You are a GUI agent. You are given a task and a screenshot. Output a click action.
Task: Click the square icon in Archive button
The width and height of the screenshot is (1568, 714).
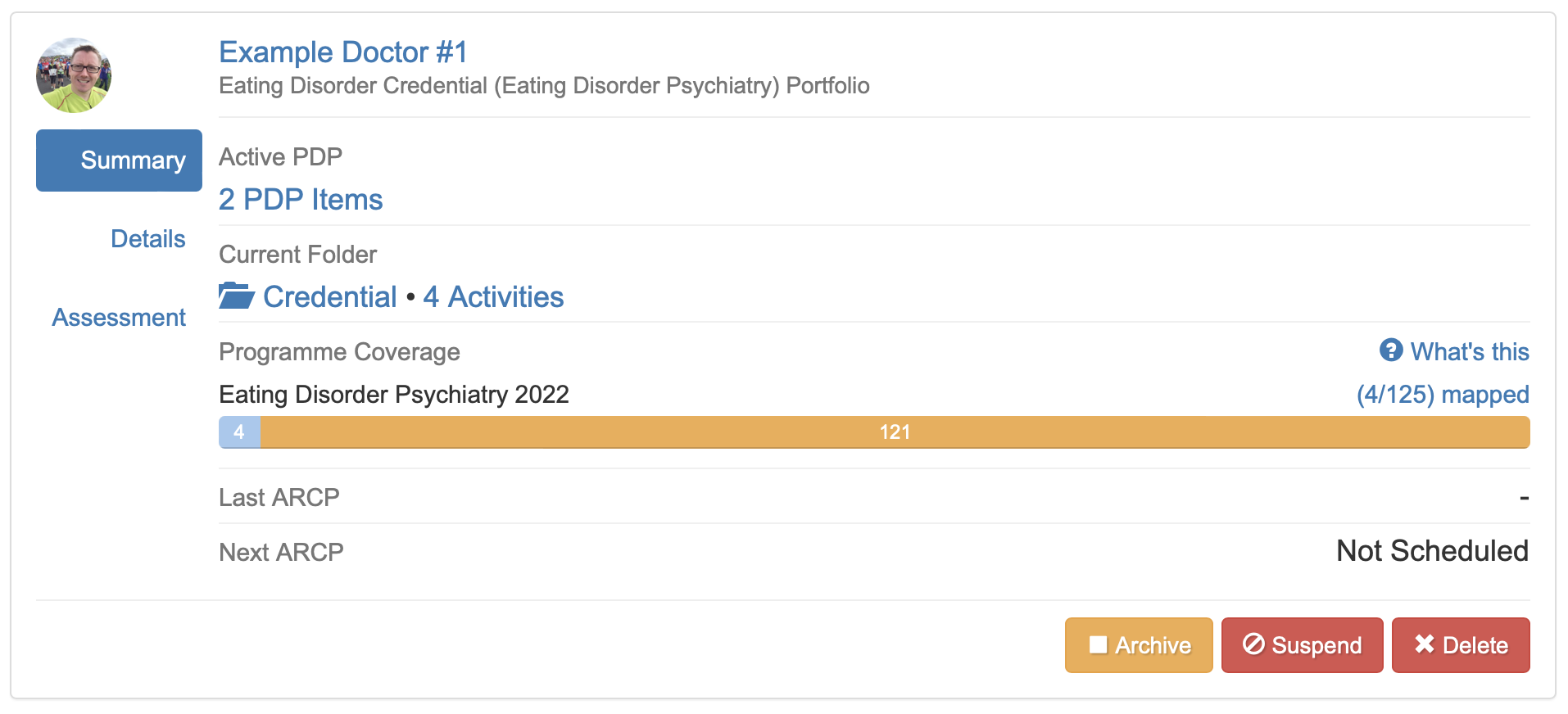1098,645
